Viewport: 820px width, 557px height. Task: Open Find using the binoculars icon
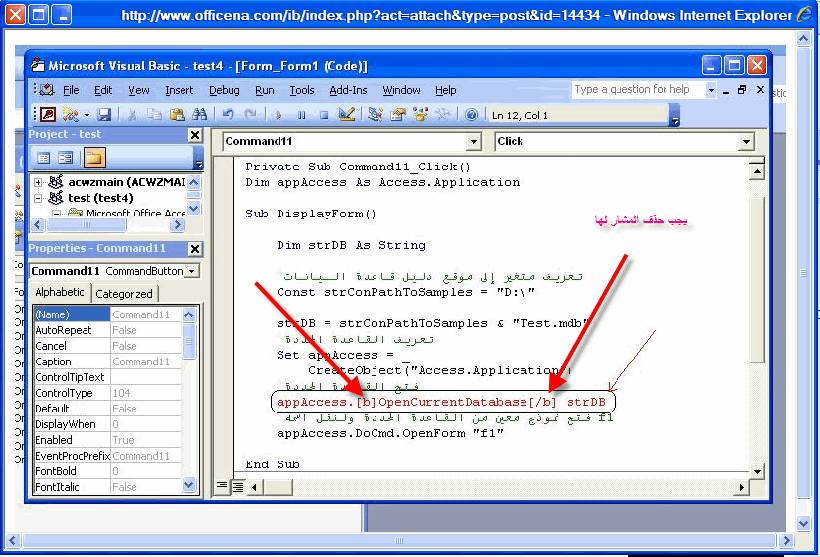200,114
